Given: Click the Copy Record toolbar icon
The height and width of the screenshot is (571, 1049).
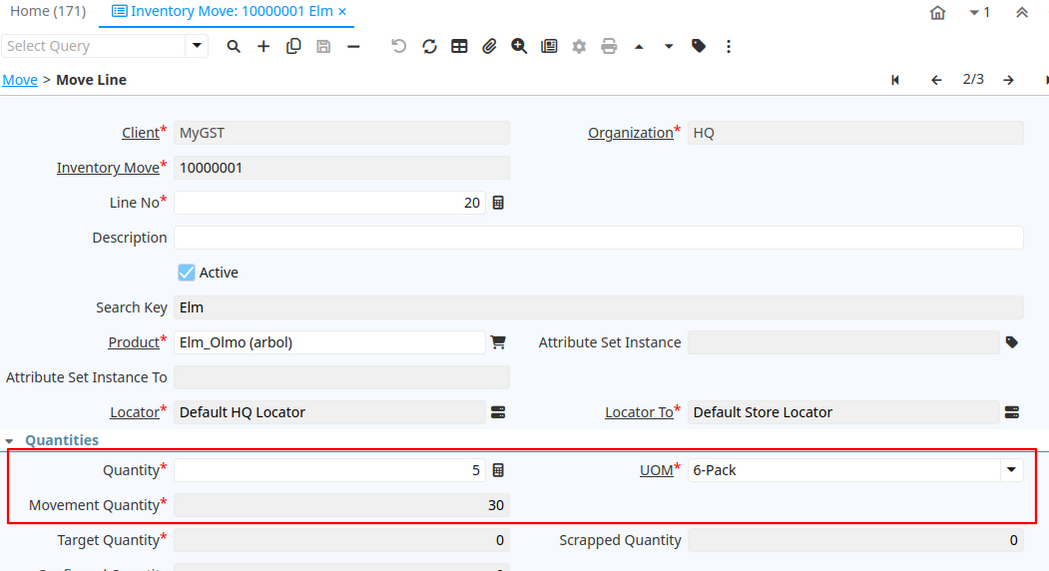Looking at the screenshot, I should (x=293, y=46).
